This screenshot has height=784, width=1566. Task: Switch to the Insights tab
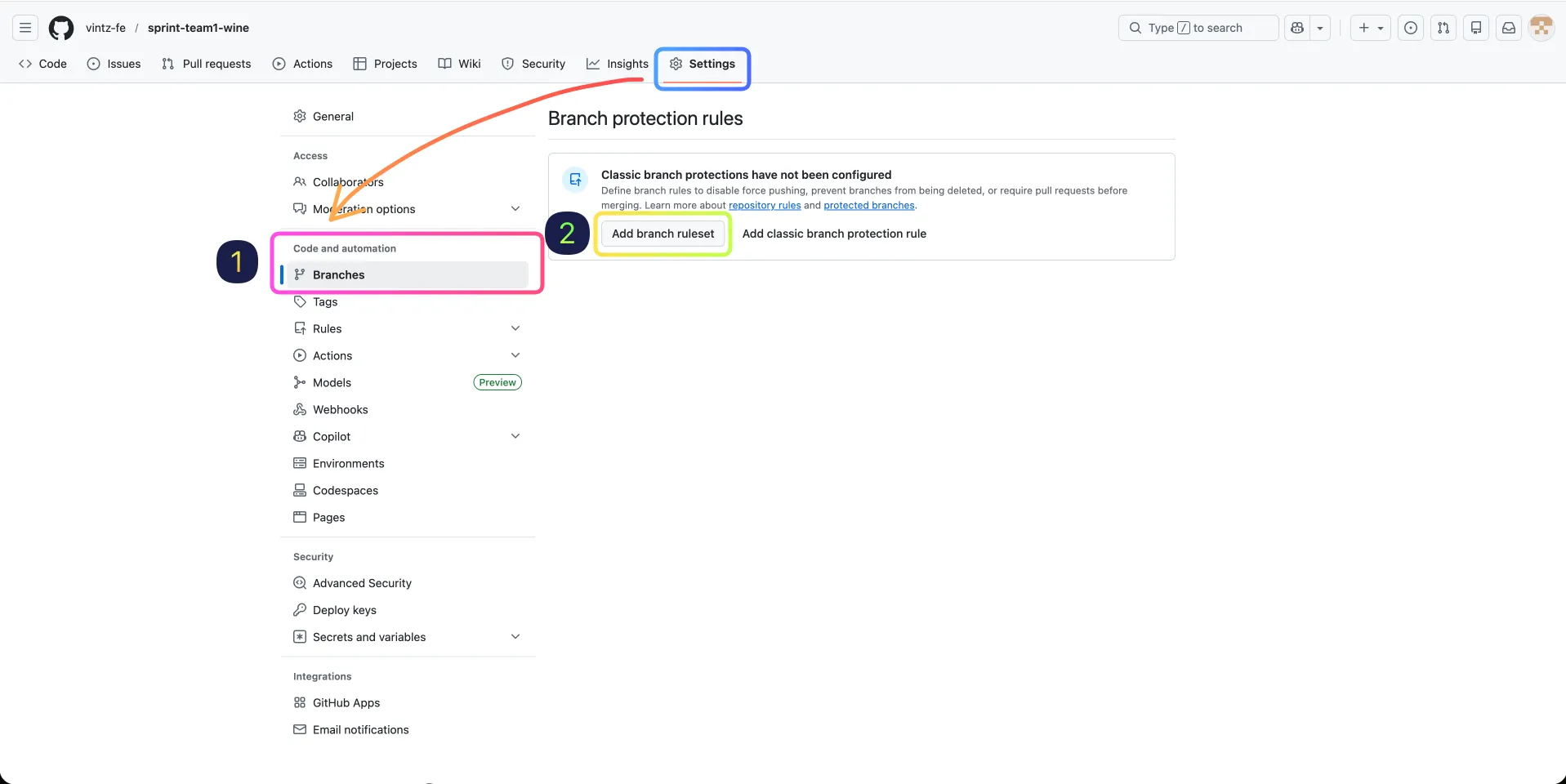pyautogui.click(x=618, y=64)
